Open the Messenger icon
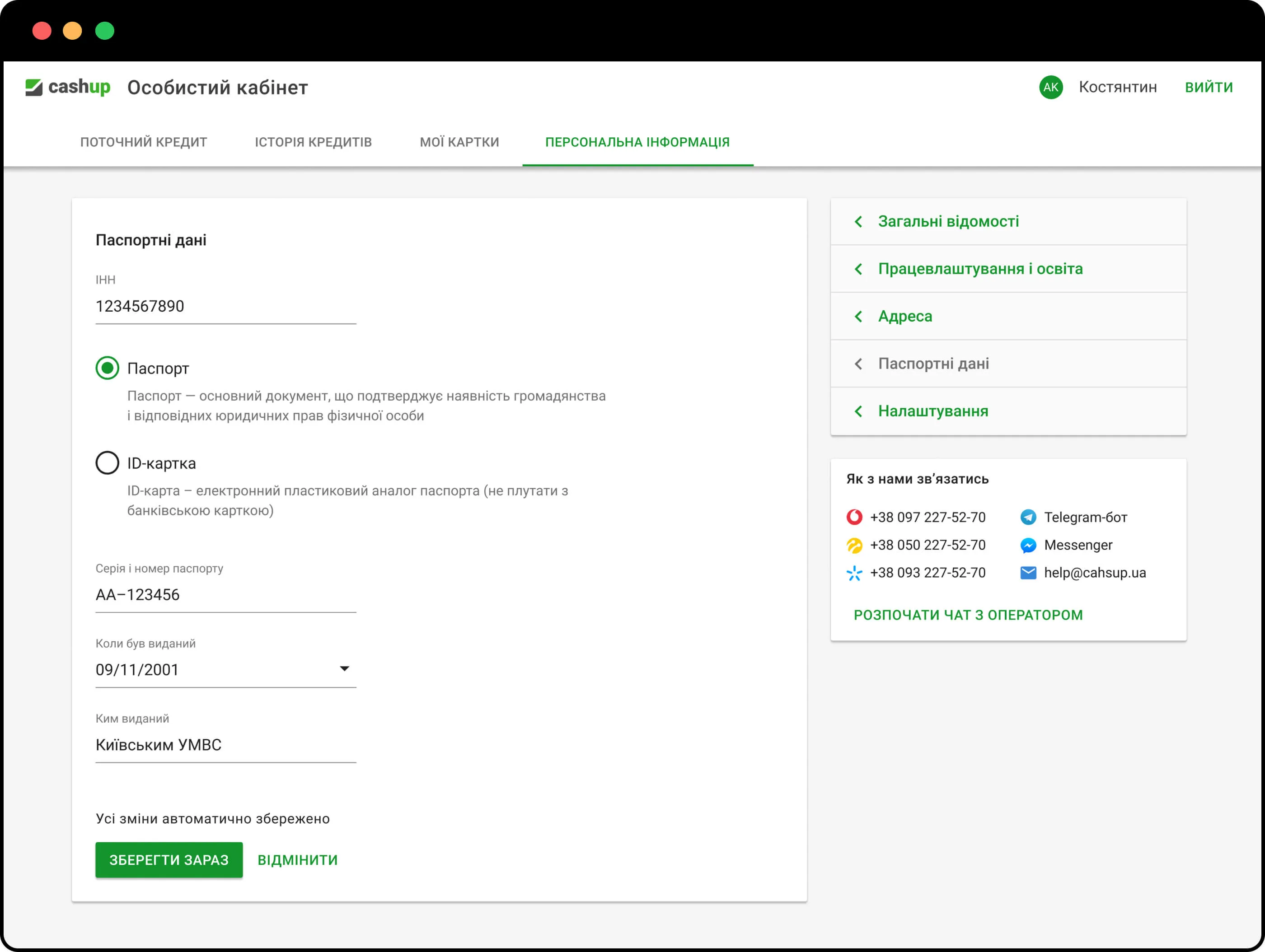Viewport: 1265px width, 952px height. (x=1028, y=545)
